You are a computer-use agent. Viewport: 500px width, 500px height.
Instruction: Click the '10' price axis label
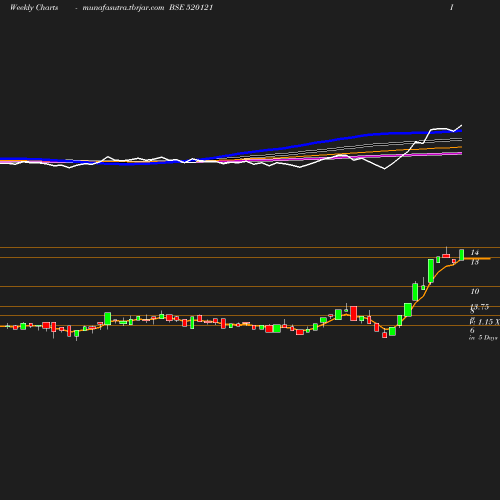point(475,291)
